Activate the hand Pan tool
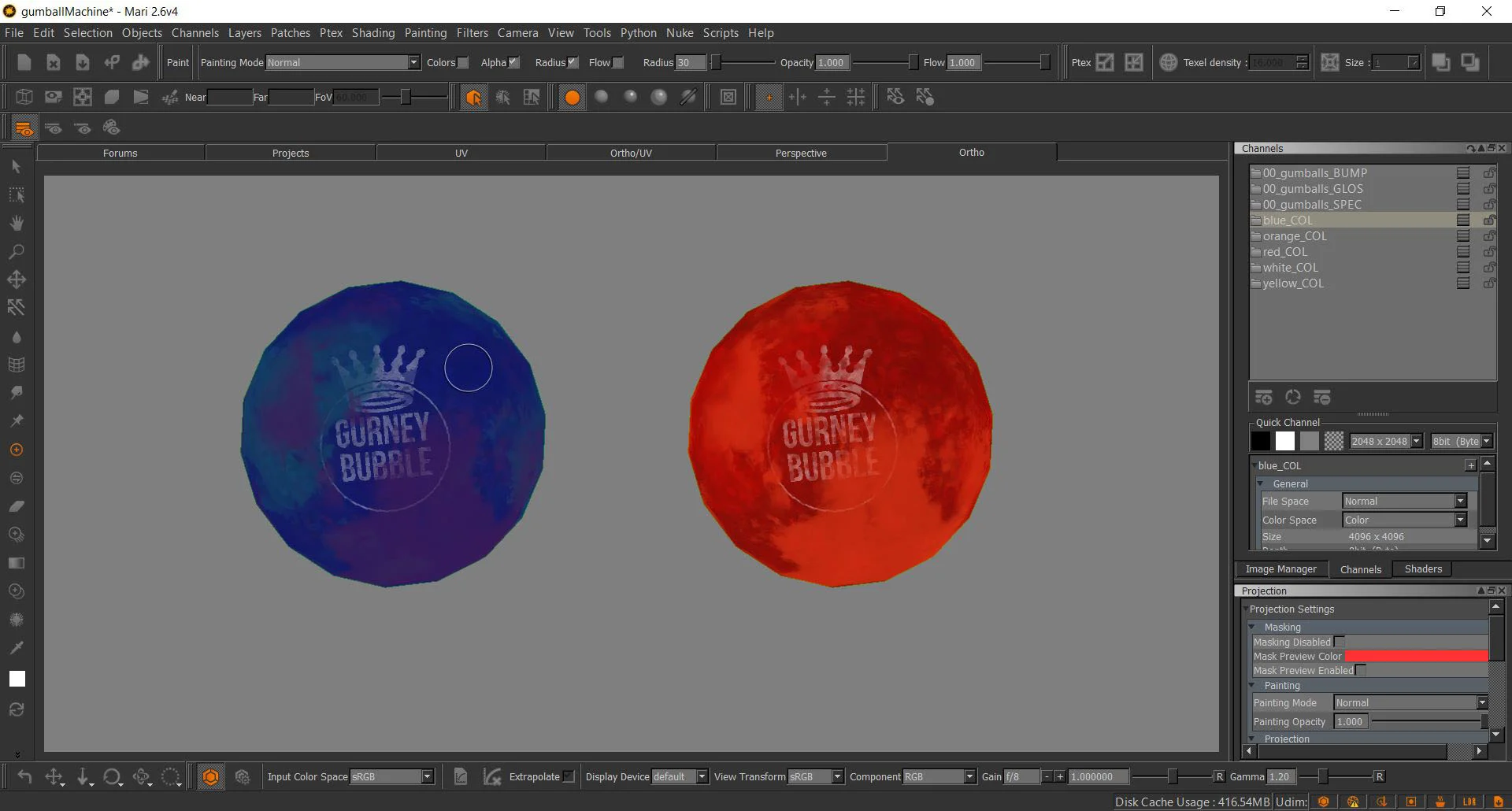The width and height of the screenshot is (1512, 811). [16, 223]
